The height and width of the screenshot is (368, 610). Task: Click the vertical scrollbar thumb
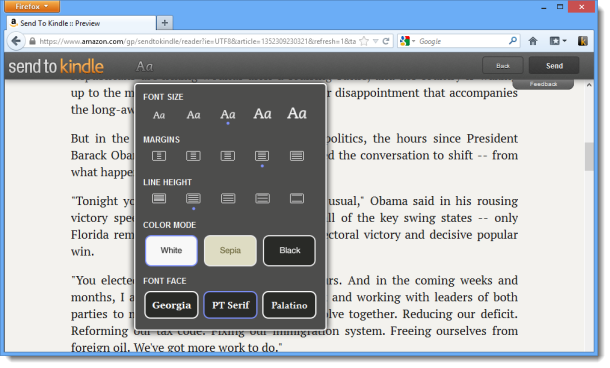[589, 156]
